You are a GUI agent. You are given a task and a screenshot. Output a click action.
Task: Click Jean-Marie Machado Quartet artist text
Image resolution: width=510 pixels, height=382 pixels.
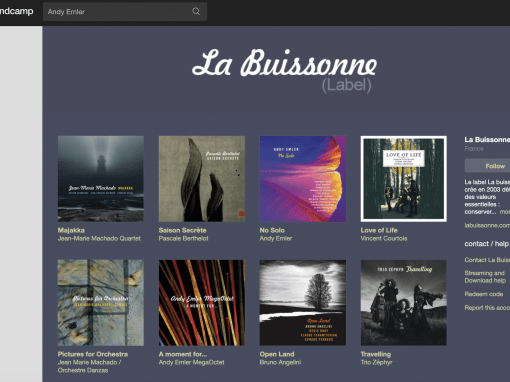99,238
